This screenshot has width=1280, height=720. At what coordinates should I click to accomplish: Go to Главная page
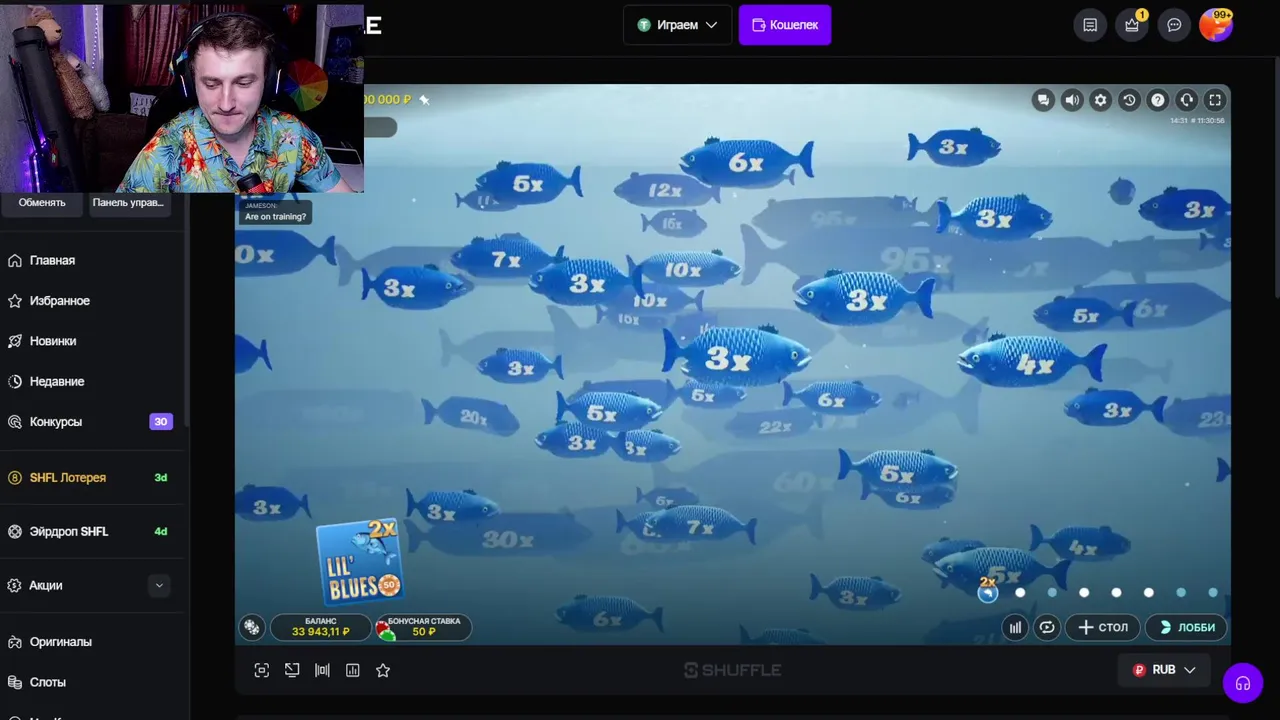tap(52, 260)
